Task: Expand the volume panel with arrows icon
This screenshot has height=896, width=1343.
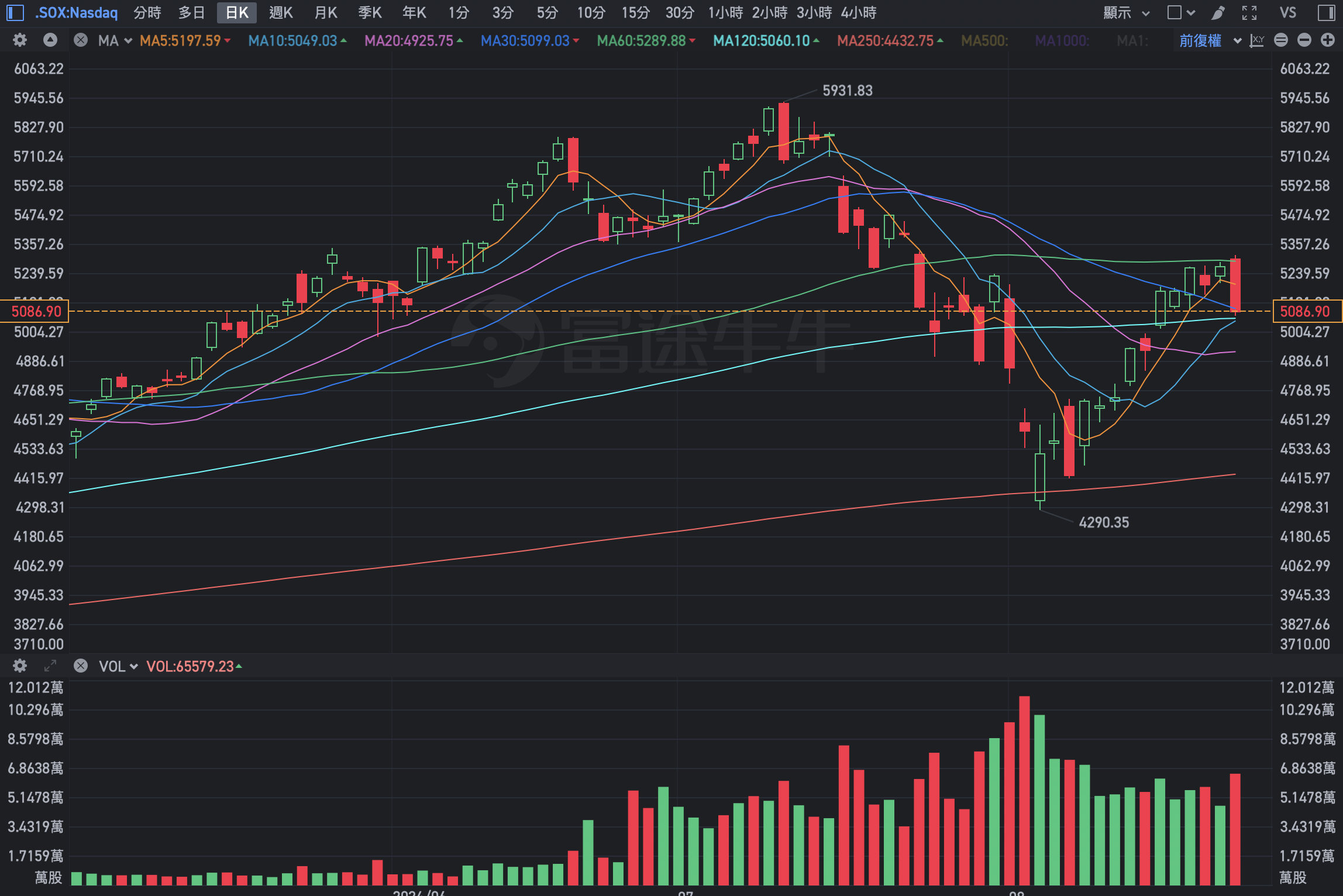Action: [50, 666]
